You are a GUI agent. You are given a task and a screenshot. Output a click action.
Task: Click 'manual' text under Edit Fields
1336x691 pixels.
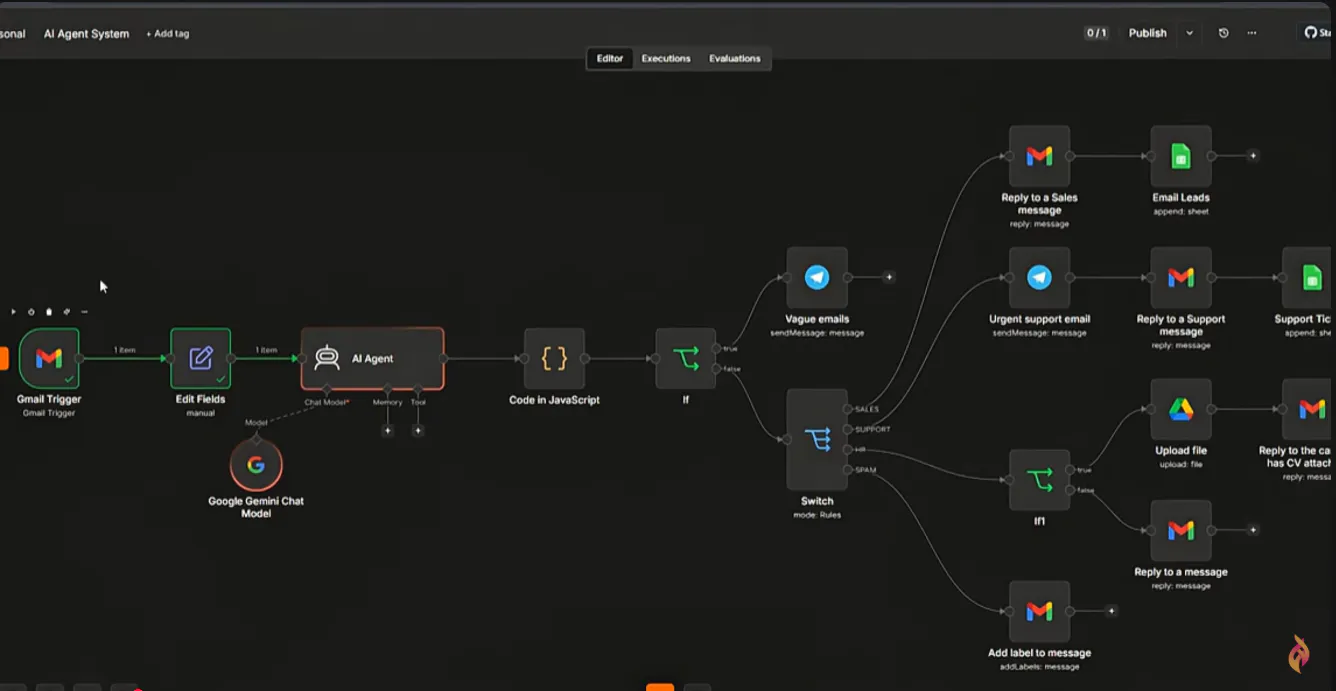[x=201, y=413]
